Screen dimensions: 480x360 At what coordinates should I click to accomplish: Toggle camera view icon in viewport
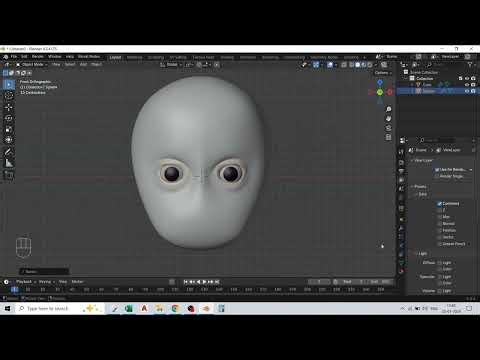coord(388,128)
